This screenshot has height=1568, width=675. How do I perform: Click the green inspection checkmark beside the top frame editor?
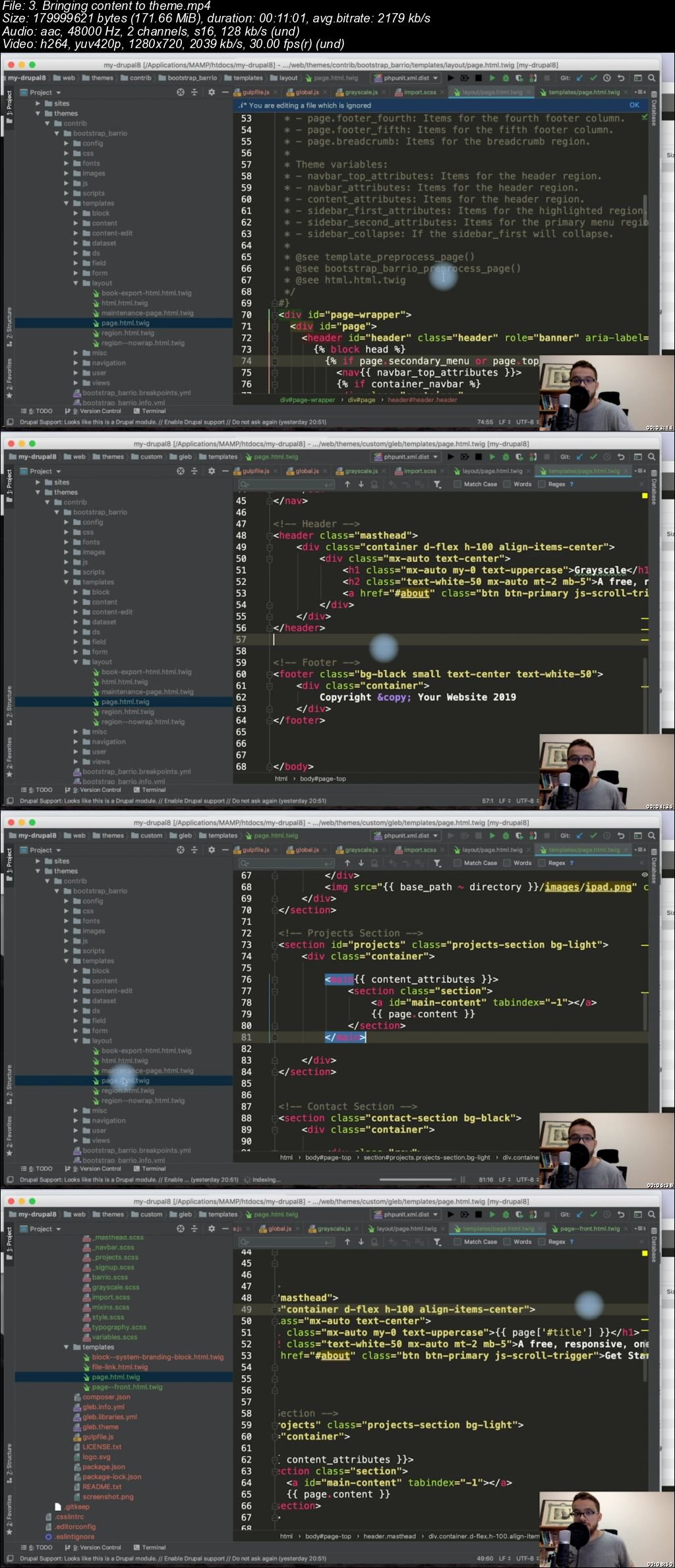click(x=644, y=117)
